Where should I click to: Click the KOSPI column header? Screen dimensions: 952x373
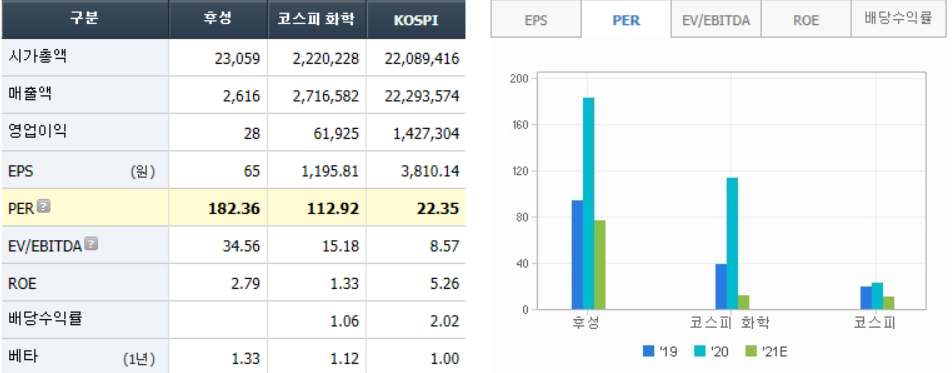tap(416, 20)
